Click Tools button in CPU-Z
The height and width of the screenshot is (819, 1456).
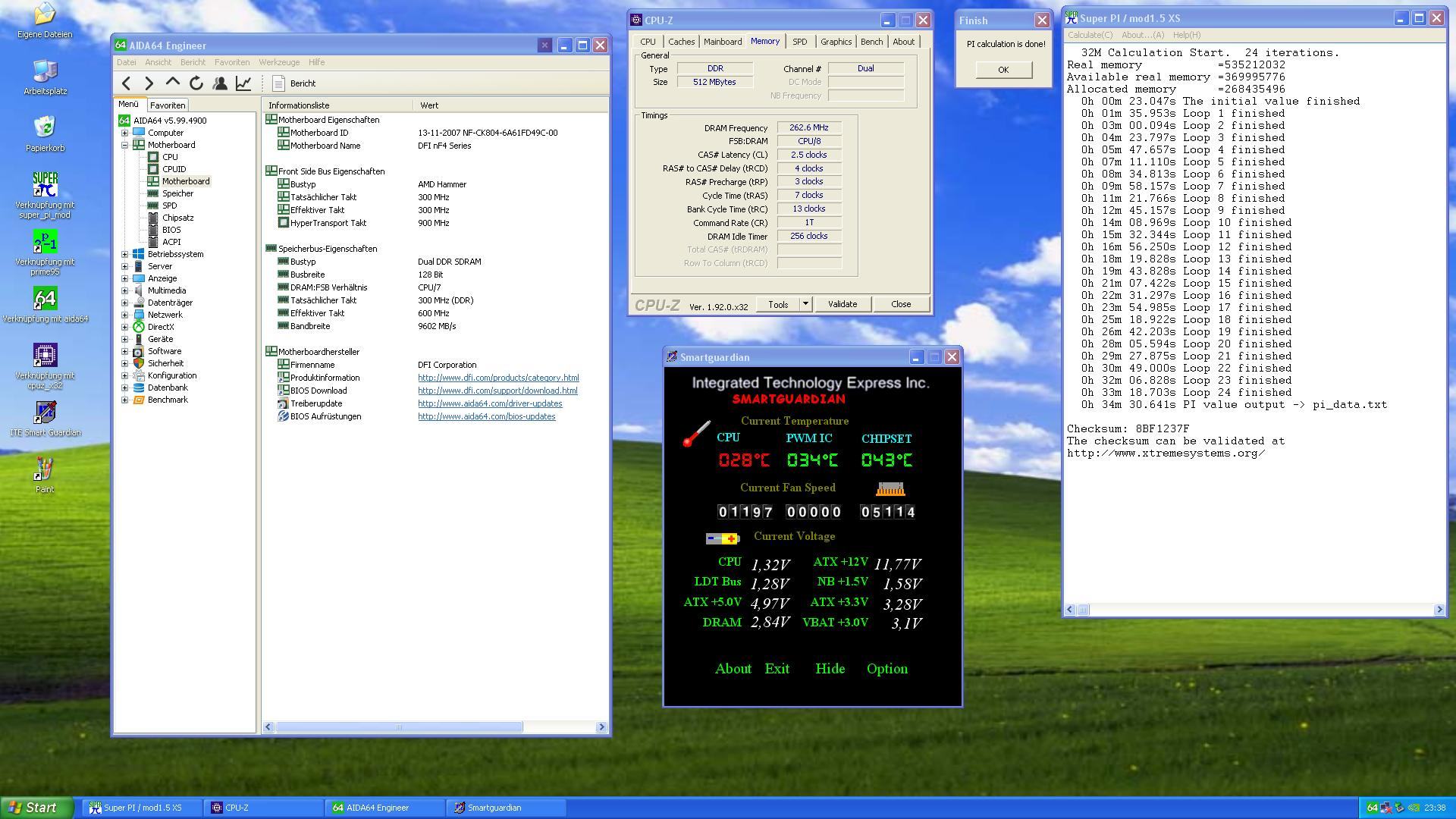[778, 304]
